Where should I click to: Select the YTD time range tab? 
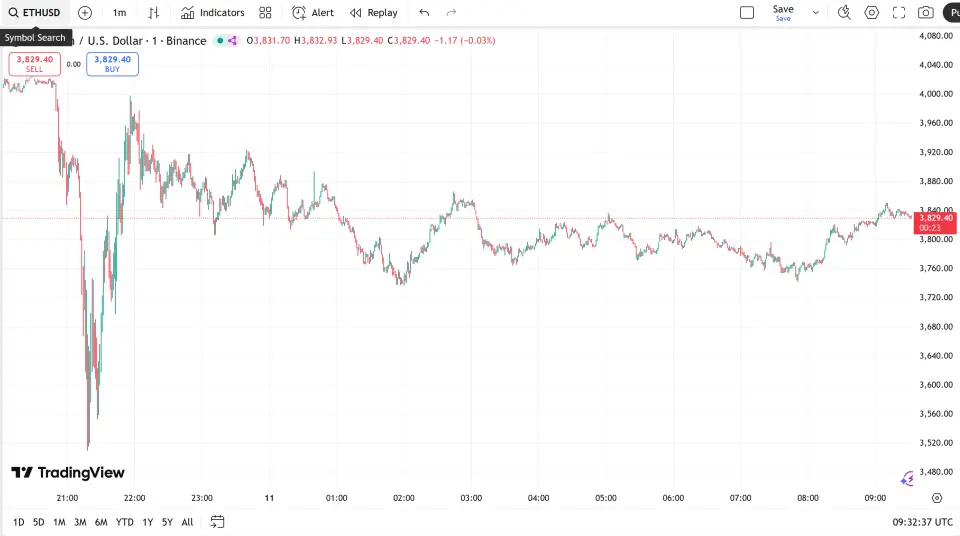coord(124,522)
